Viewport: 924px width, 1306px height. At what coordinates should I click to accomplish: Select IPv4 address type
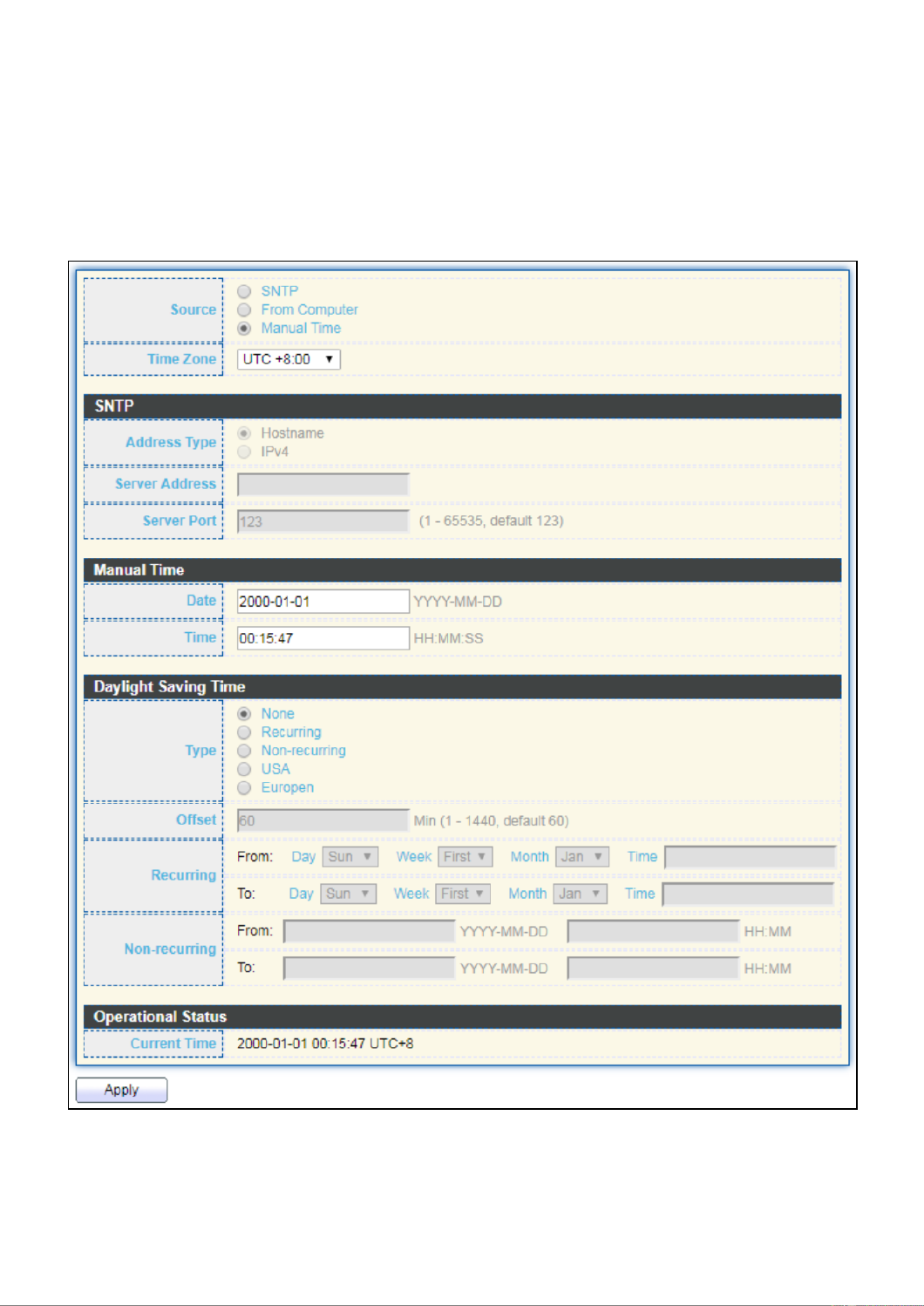244,452
